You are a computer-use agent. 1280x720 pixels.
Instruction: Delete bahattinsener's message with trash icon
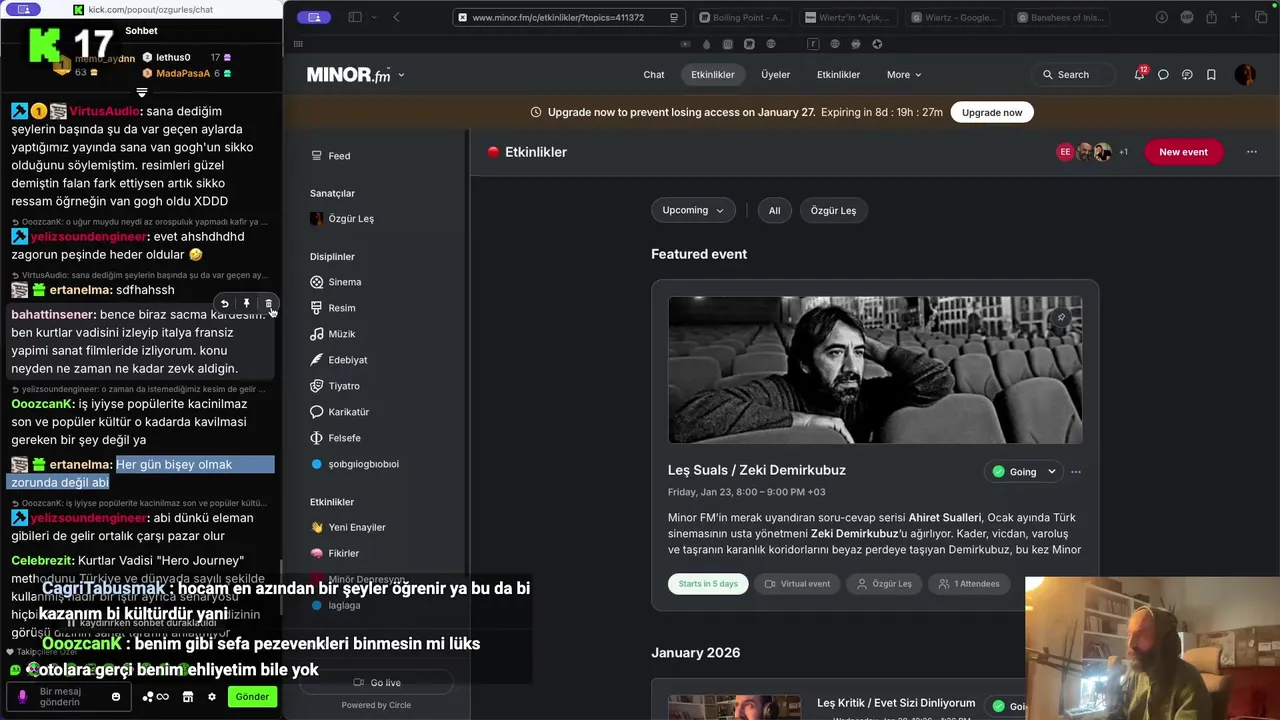point(268,303)
